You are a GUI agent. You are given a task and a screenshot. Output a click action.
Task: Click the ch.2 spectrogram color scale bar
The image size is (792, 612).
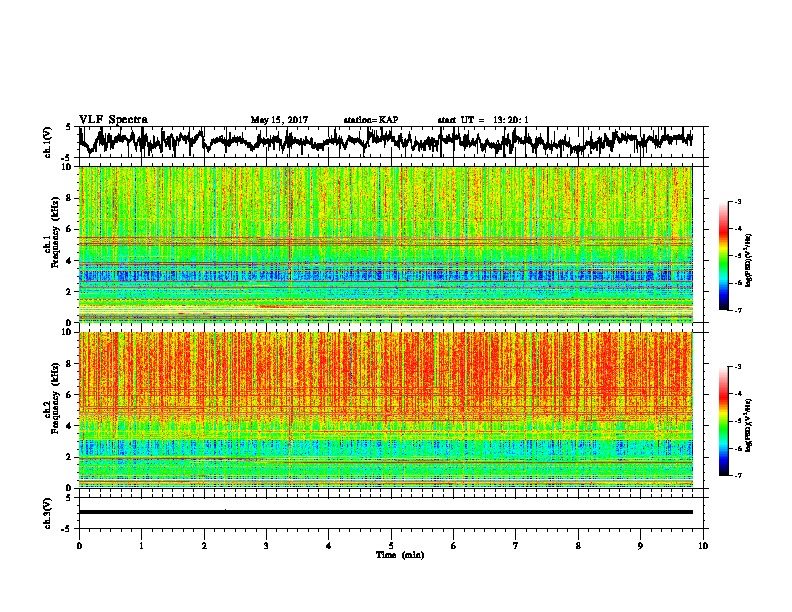coord(723,421)
